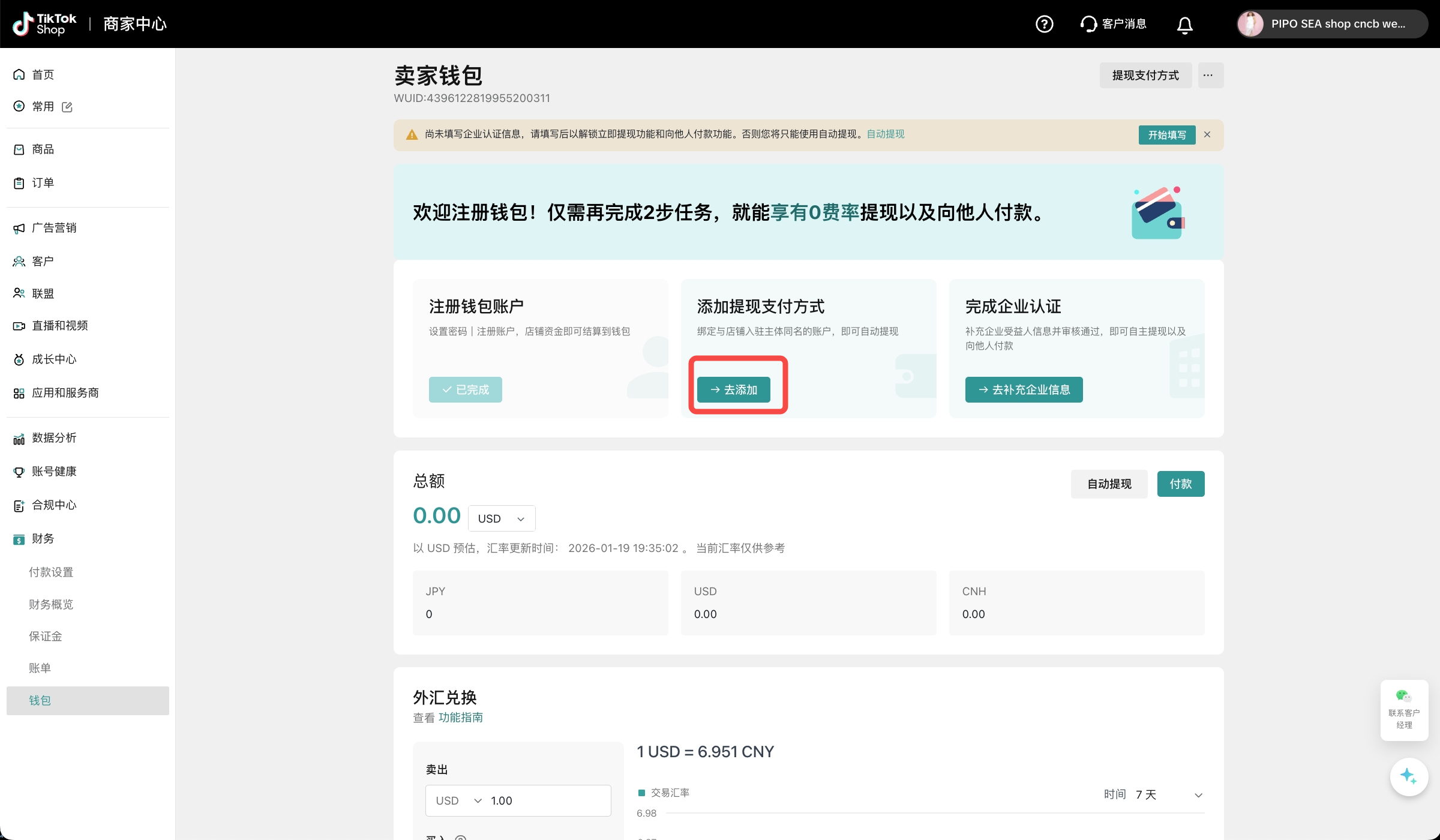Click the help question mark icon
Image resolution: width=1440 pixels, height=840 pixels.
[1044, 24]
